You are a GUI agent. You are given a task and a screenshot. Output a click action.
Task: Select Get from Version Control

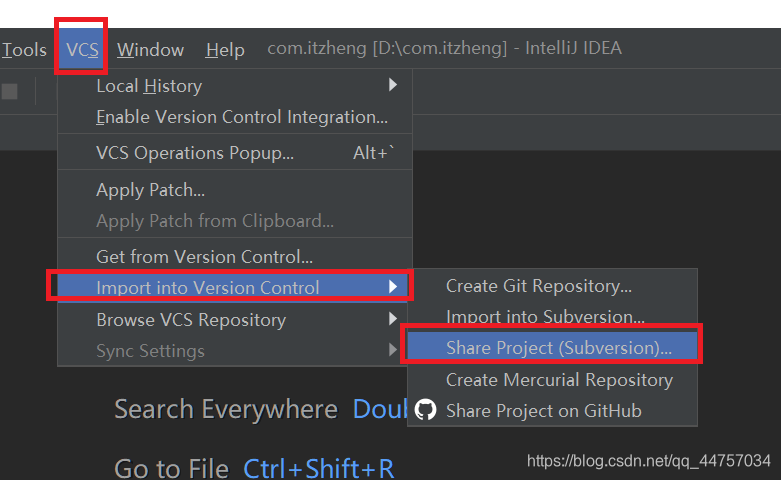(x=204, y=257)
